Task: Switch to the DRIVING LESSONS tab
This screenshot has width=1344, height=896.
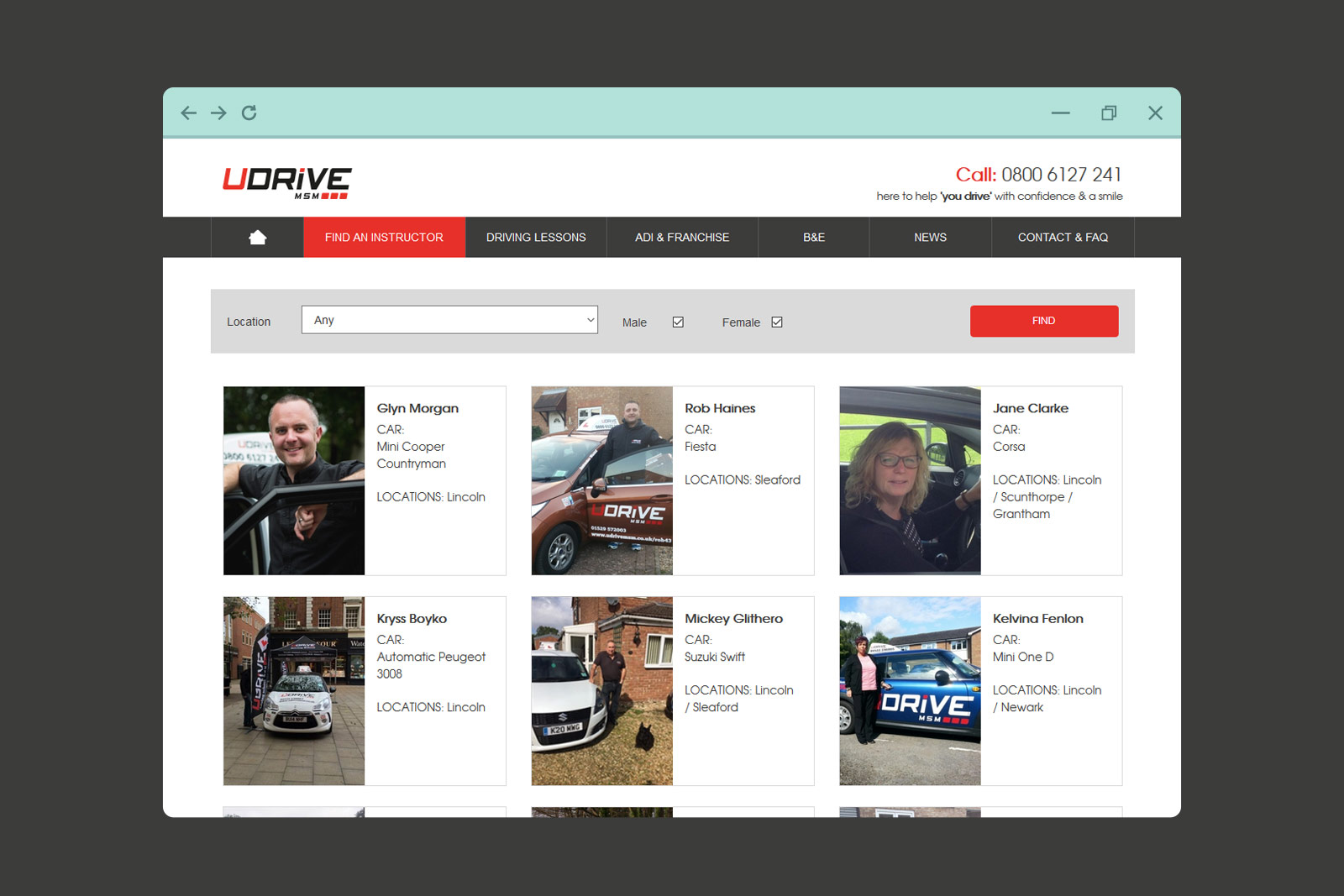Action: [535, 237]
